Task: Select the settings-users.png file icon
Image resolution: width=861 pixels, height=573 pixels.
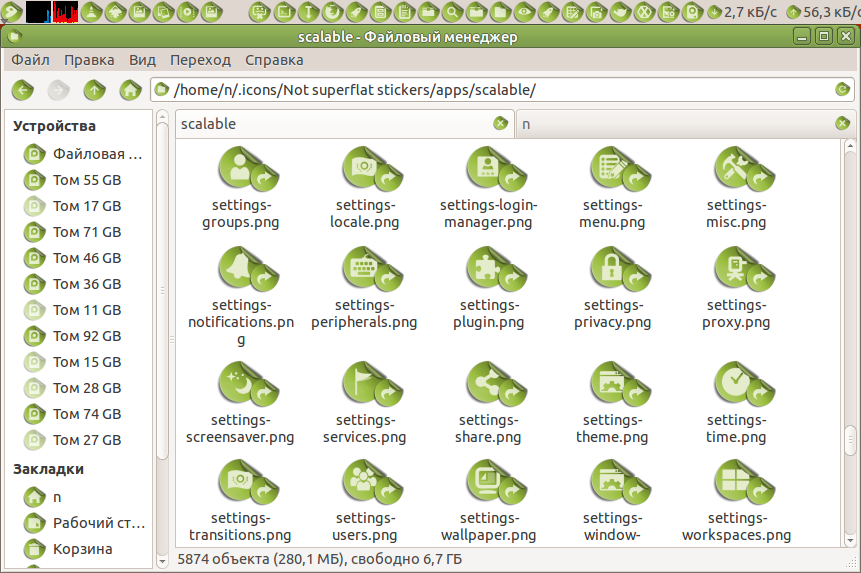Action: (x=371, y=482)
